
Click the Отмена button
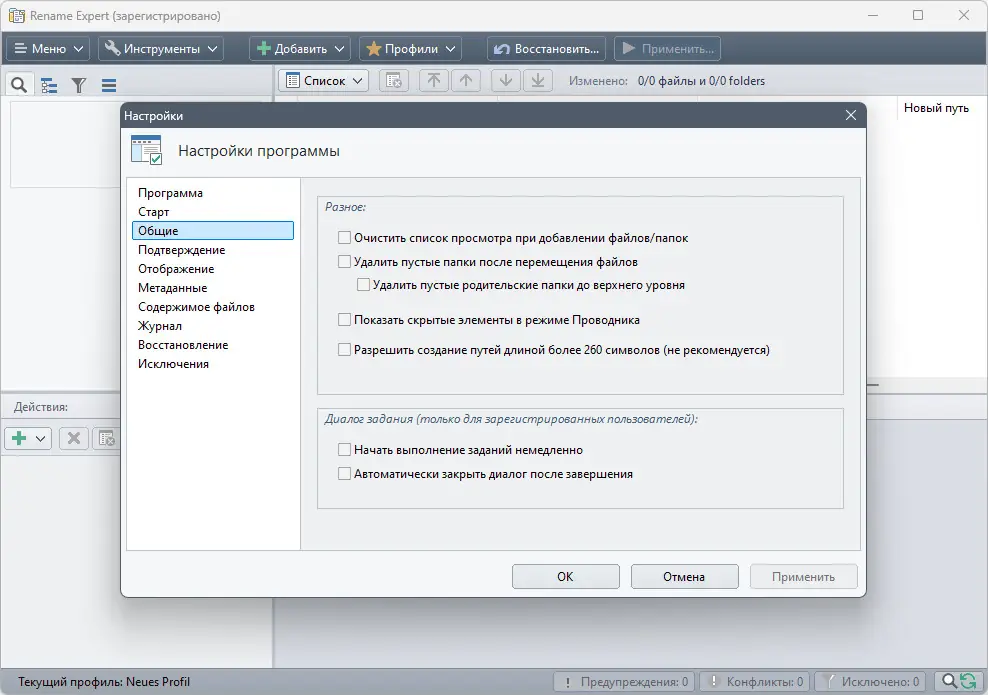(x=684, y=576)
